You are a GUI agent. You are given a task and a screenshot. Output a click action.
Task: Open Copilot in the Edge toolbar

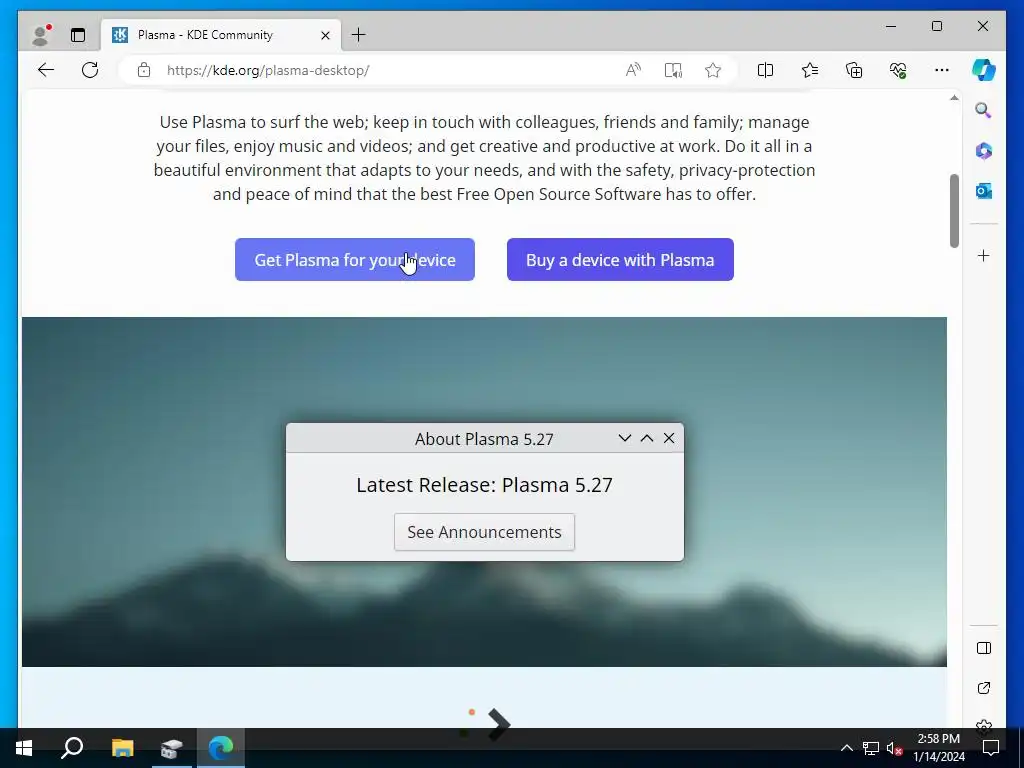(984, 70)
